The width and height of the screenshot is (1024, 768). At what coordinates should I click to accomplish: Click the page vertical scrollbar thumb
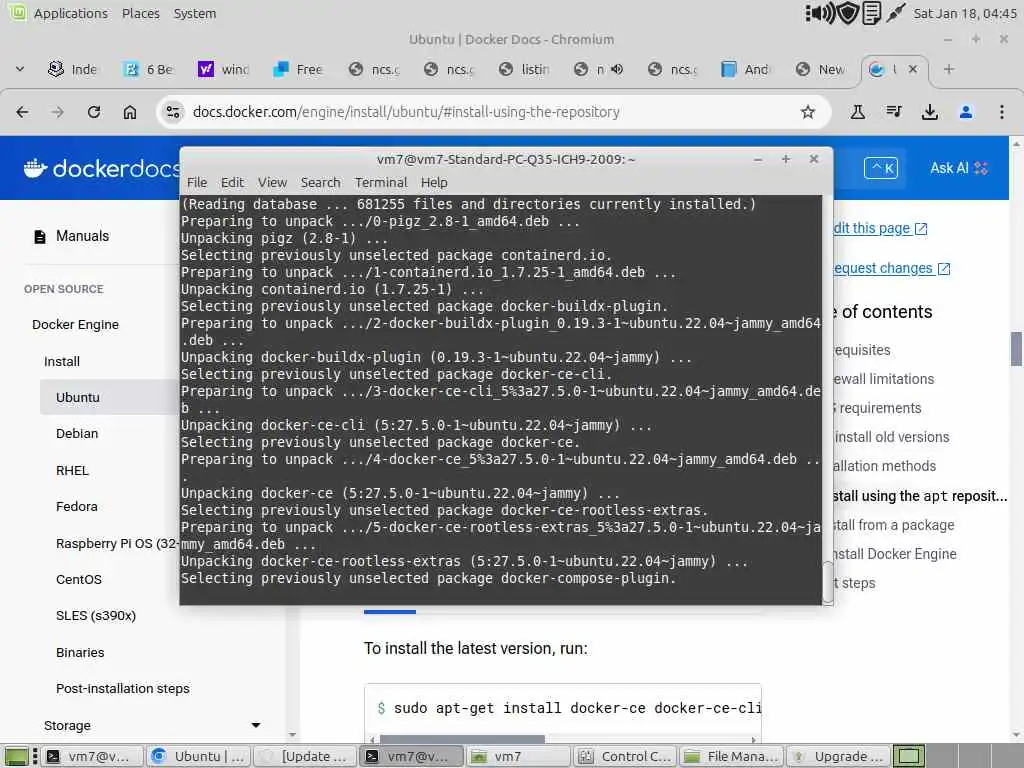(x=1016, y=349)
